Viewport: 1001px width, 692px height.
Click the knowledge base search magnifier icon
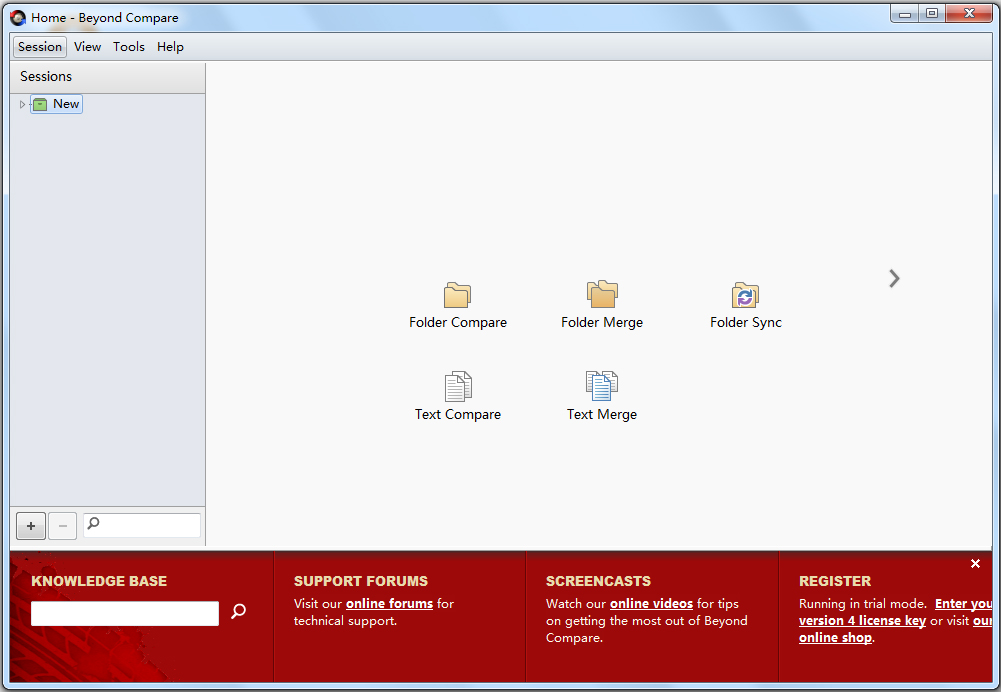[238, 611]
